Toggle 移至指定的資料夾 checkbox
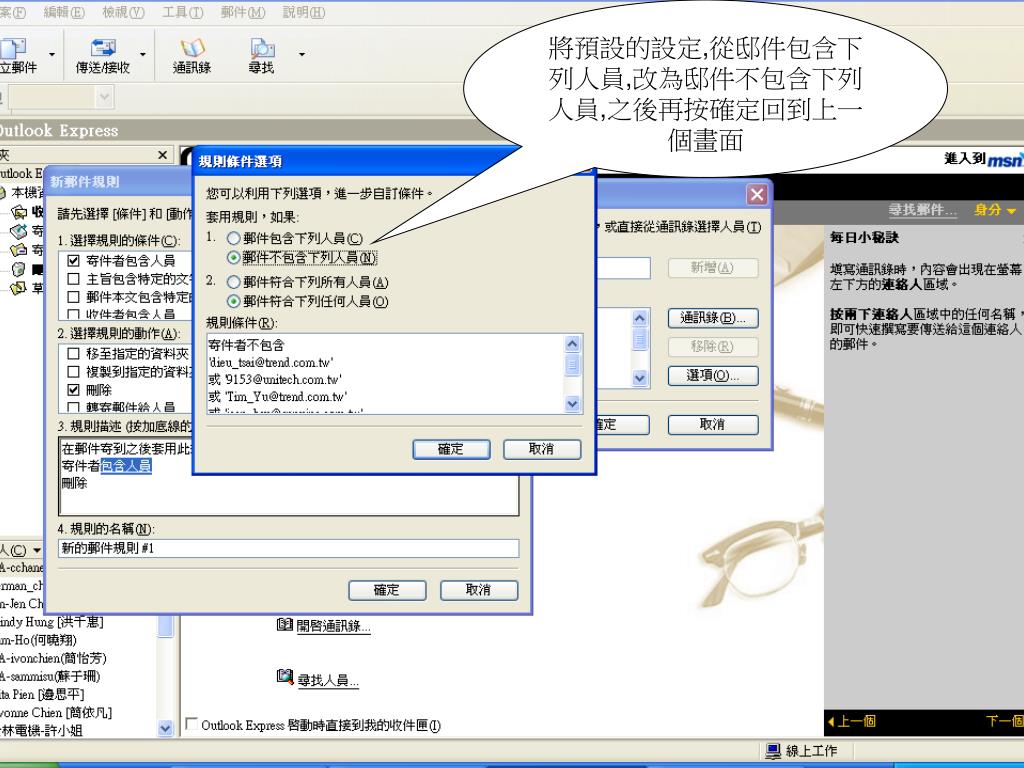This screenshot has height=768, width=1024. (74, 353)
